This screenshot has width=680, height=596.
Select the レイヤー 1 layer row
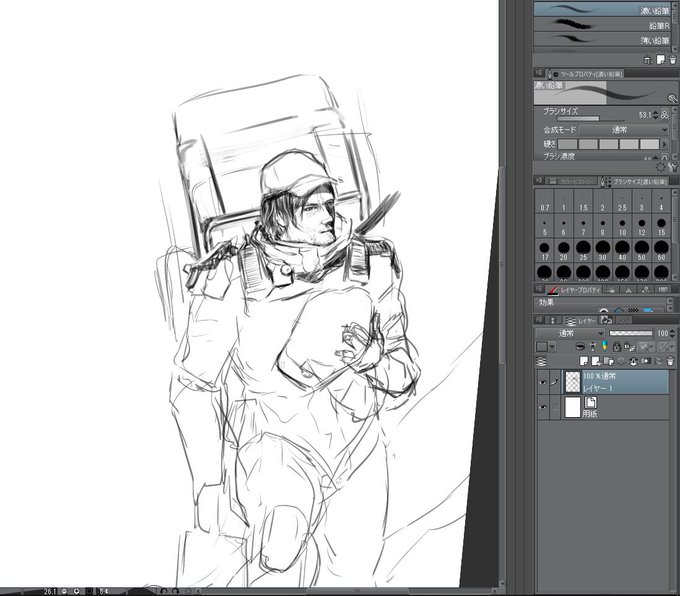pyautogui.click(x=615, y=382)
